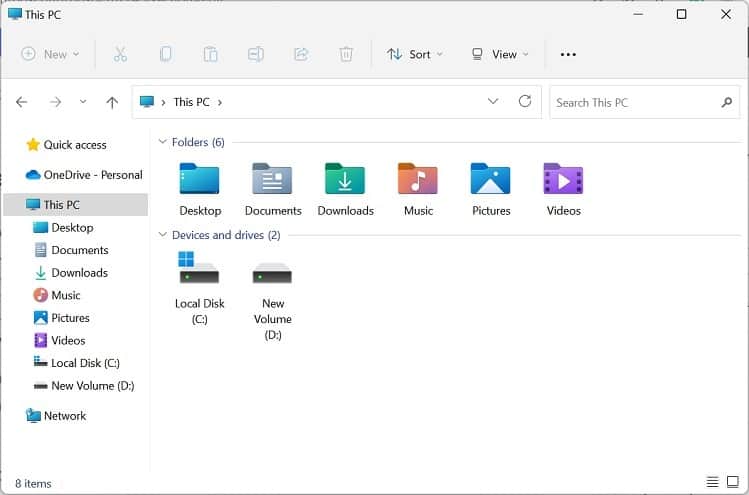Image resolution: width=749 pixels, height=495 pixels.
Task: Refresh the This PC view
Action: (x=525, y=101)
